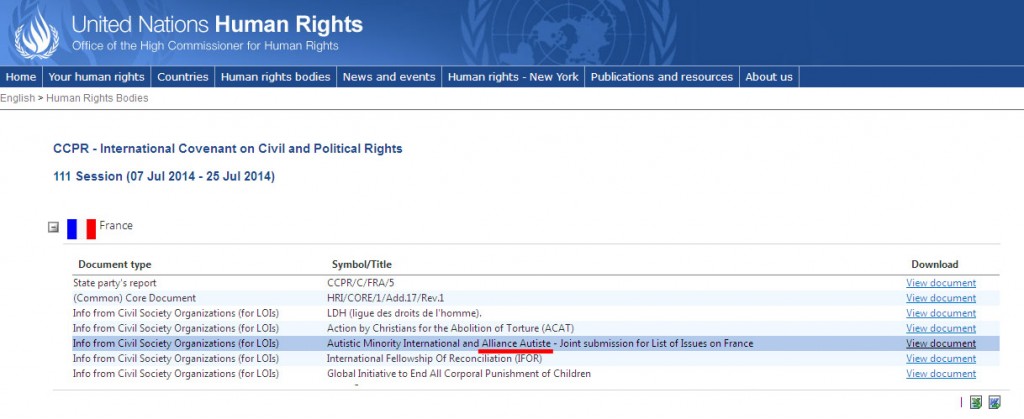Open Human rights bodies menu
This screenshot has width=1024, height=419.
[275, 77]
